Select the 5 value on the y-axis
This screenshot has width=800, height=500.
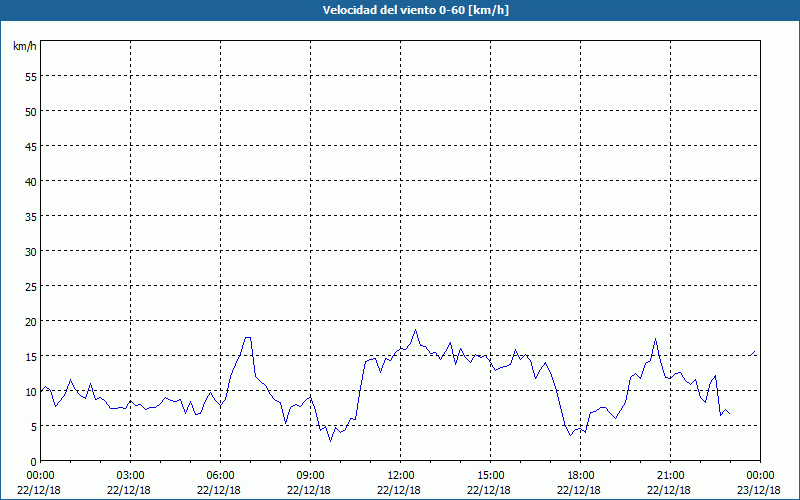34,427
